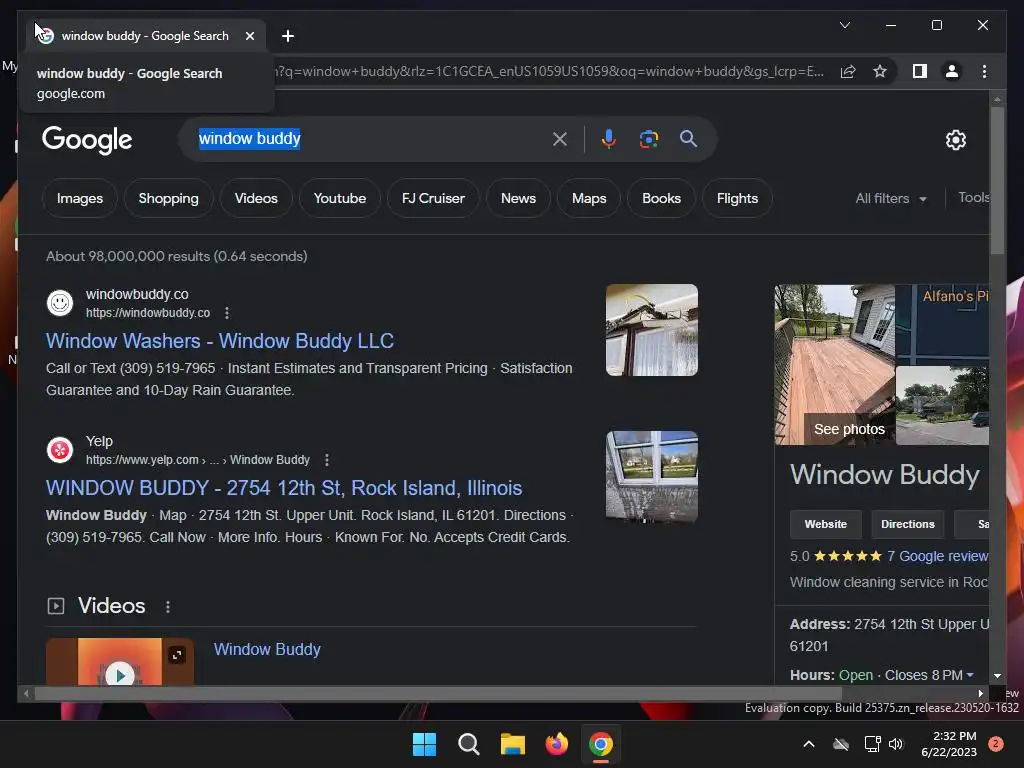Open Google quick settings gear icon
This screenshot has width=1024, height=768.
coord(955,140)
